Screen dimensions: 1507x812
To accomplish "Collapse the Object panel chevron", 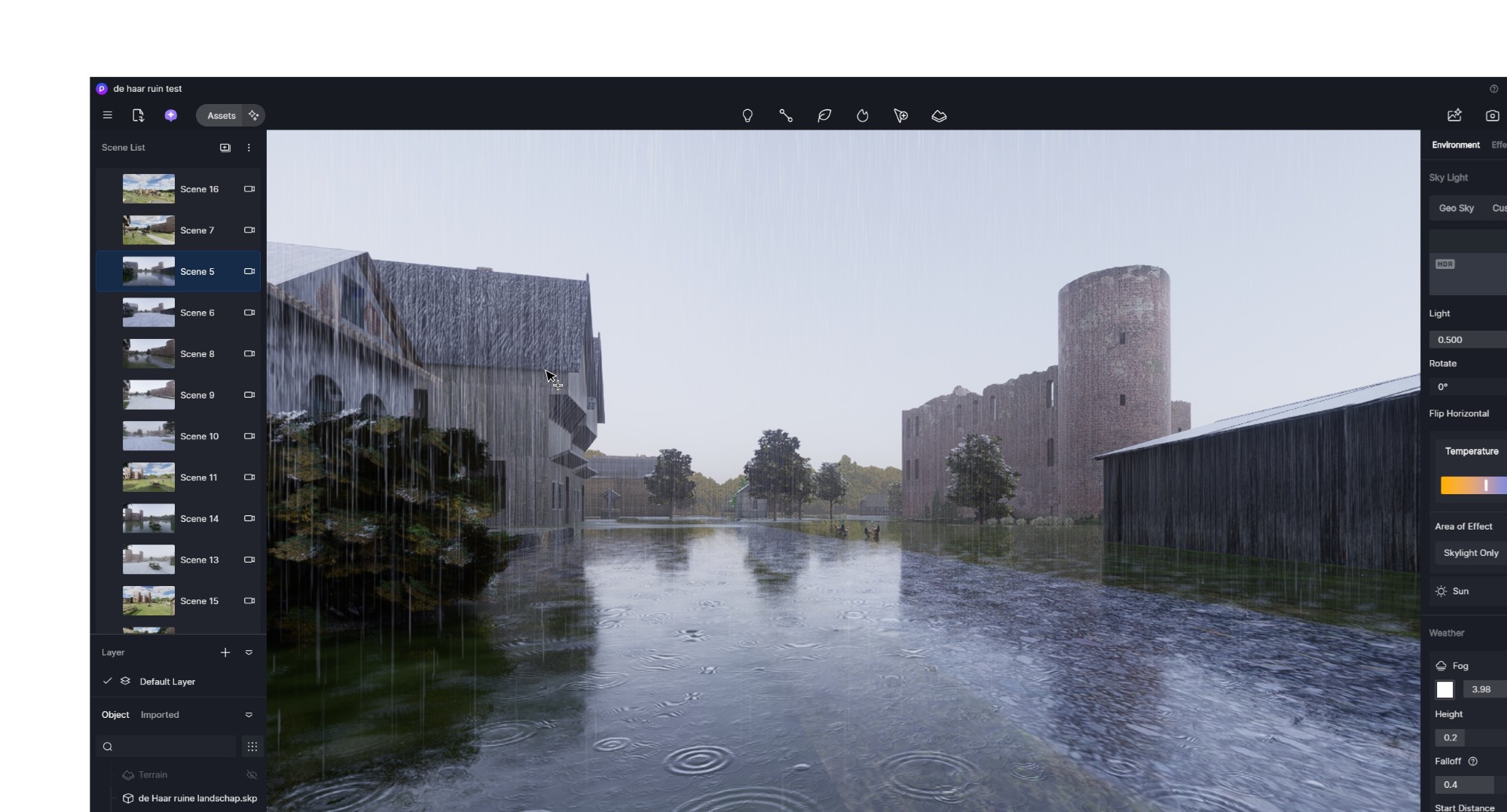I will pyautogui.click(x=249, y=715).
